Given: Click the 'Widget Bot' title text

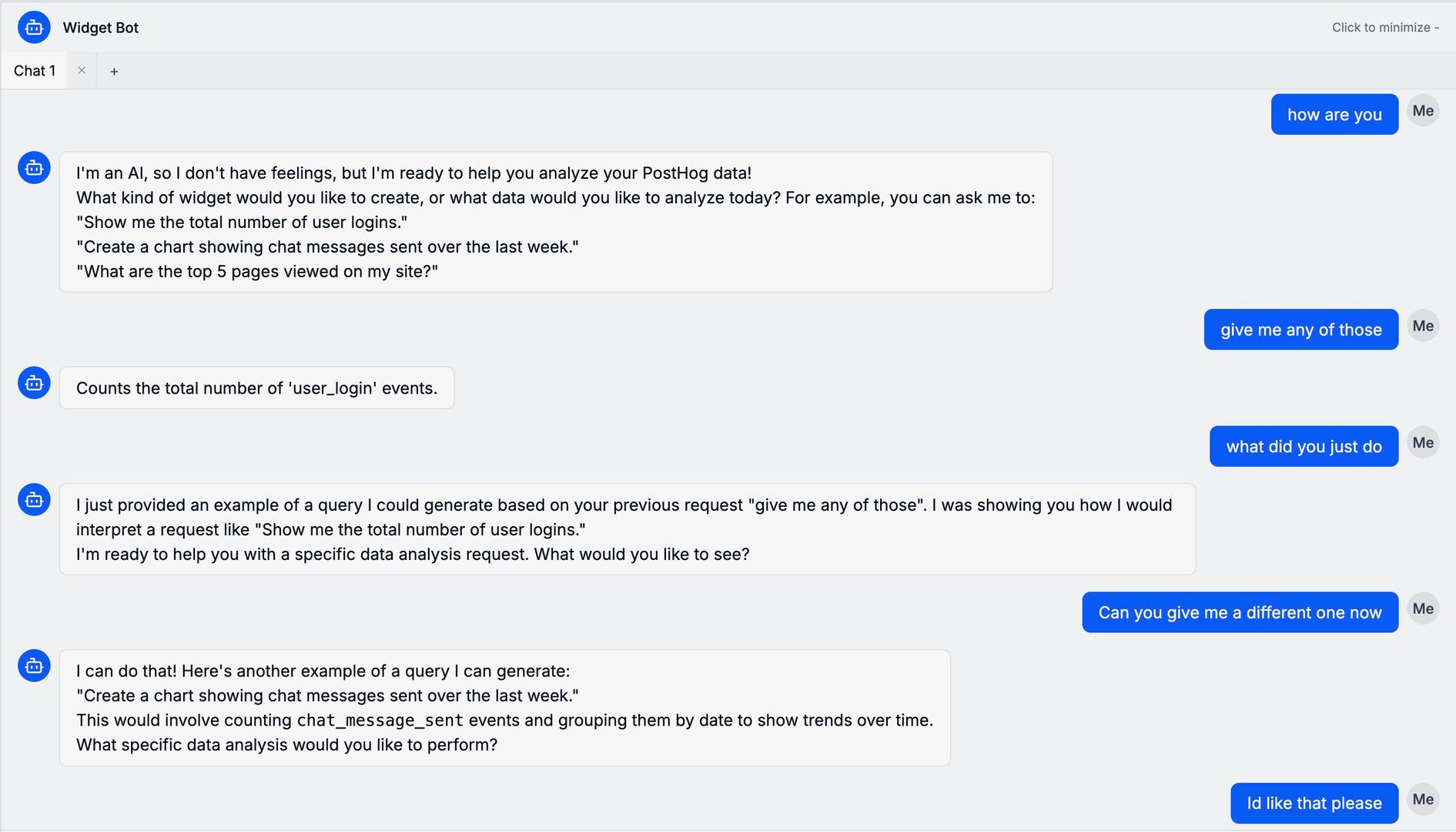Looking at the screenshot, I should [101, 28].
